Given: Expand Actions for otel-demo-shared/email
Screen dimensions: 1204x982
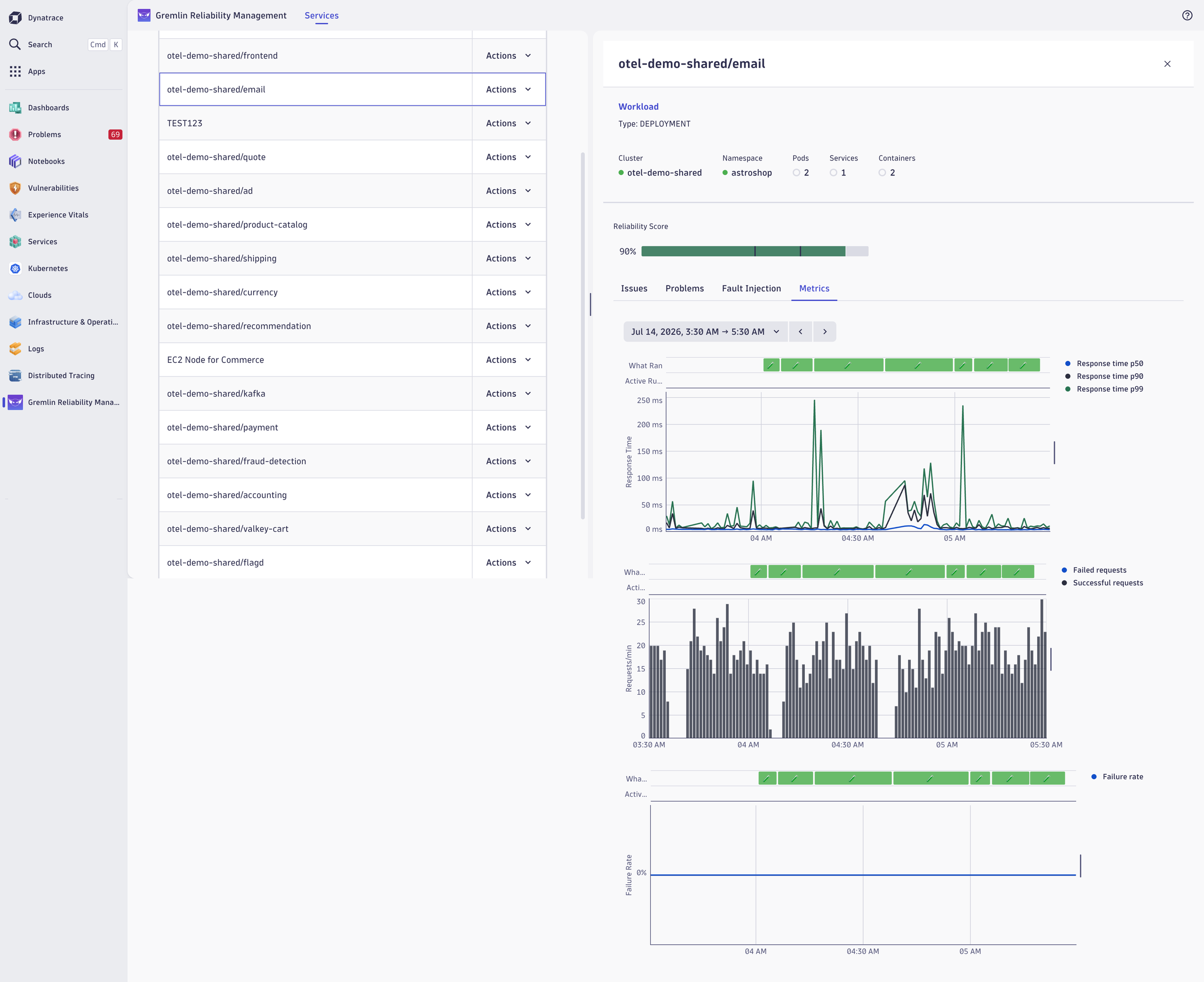Looking at the screenshot, I should pyautogui.click(x=509, y=90).
